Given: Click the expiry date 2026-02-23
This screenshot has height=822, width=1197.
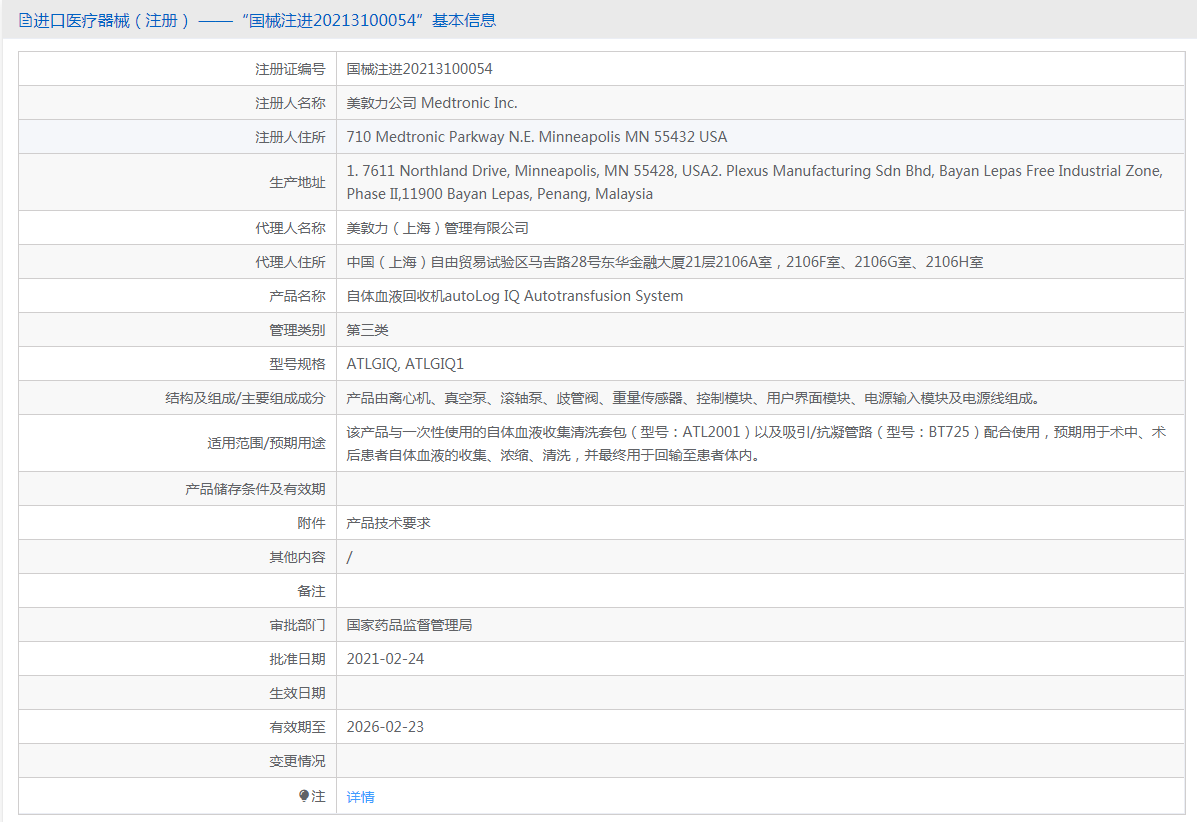Looking at the screenshot, I should click(x=385, y=727).
